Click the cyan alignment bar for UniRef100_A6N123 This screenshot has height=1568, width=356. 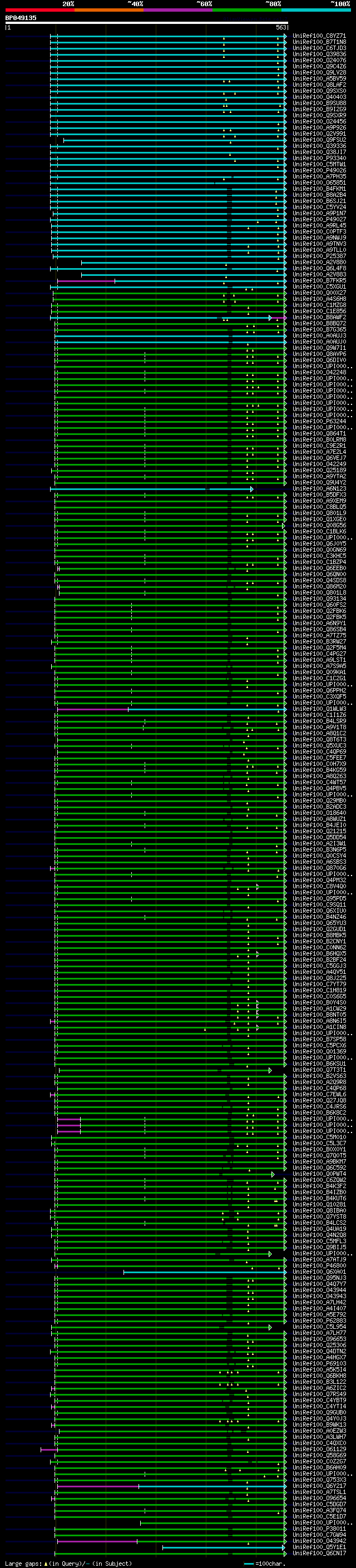(x=151, y=489)
